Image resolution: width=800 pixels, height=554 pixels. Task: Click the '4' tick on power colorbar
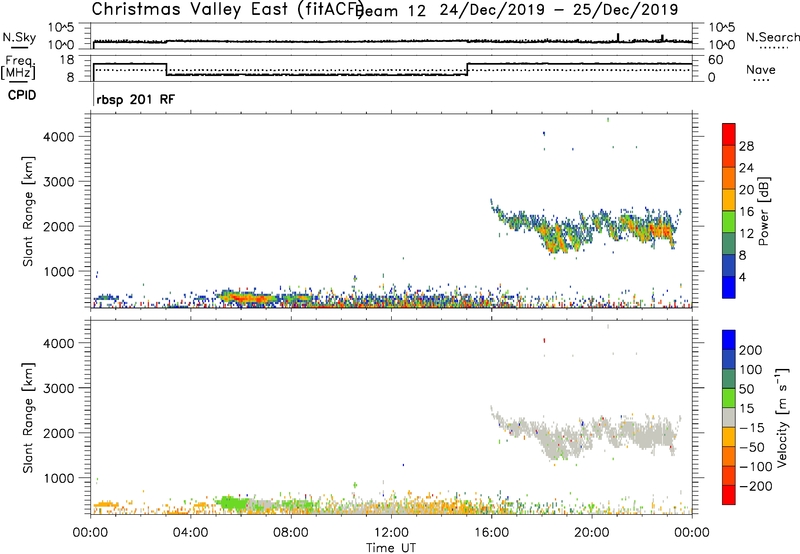click(x=742, y=277)
